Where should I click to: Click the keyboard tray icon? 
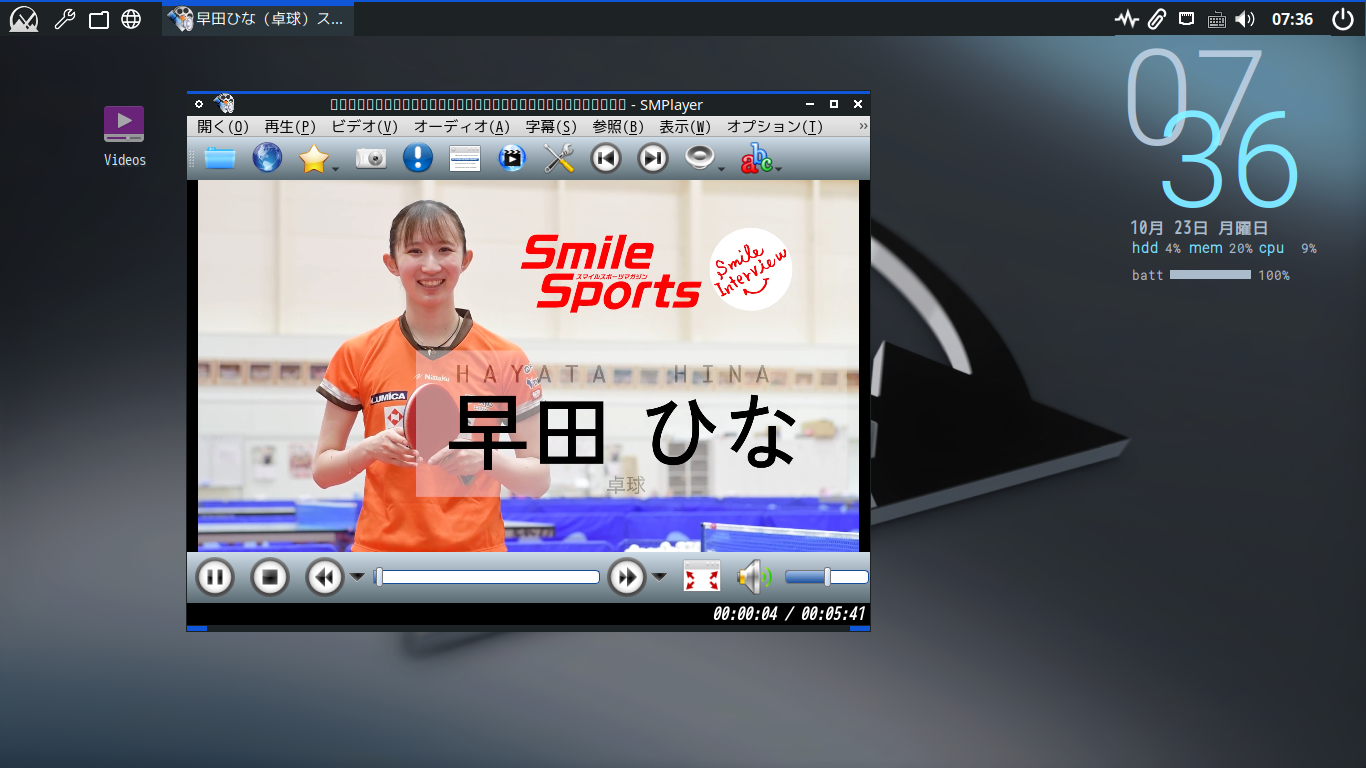tap(1217, 19)
